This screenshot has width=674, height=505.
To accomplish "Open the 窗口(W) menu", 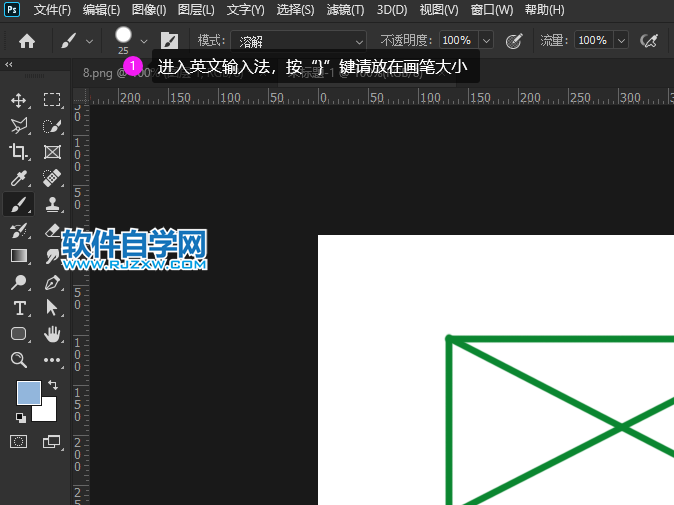I will click(492, 9).
